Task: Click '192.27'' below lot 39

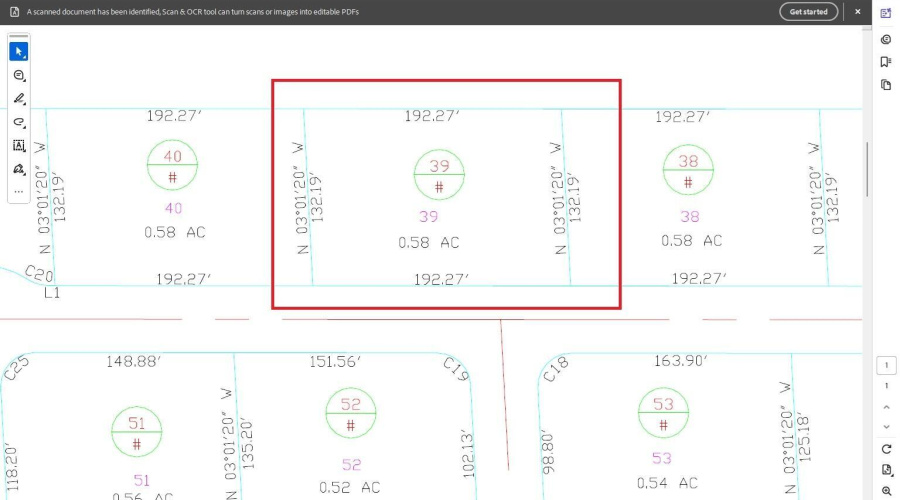Action: [x=441, y=280]
